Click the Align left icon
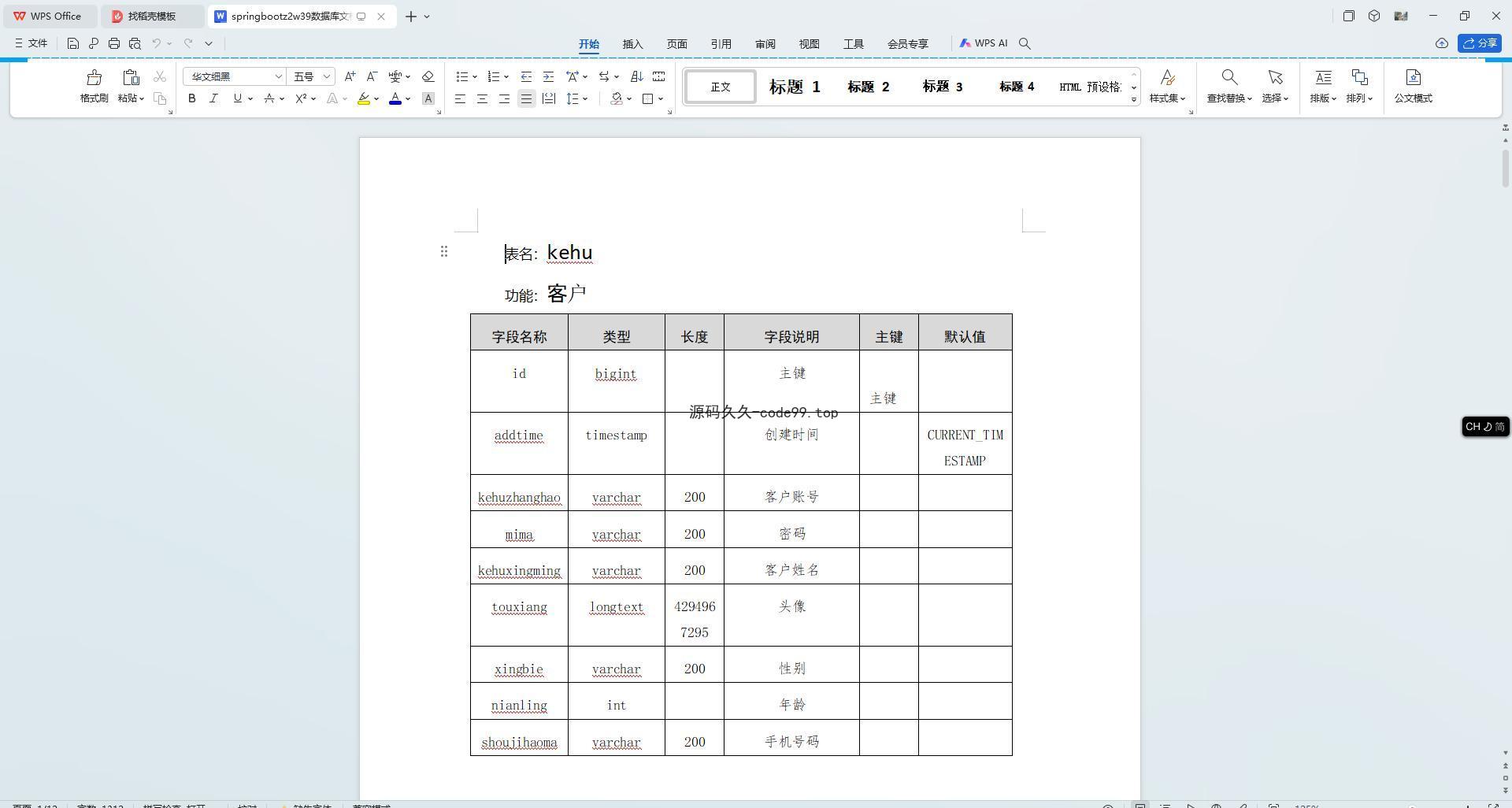Viewport: 1512px width, 808px height. pos(460,98)
